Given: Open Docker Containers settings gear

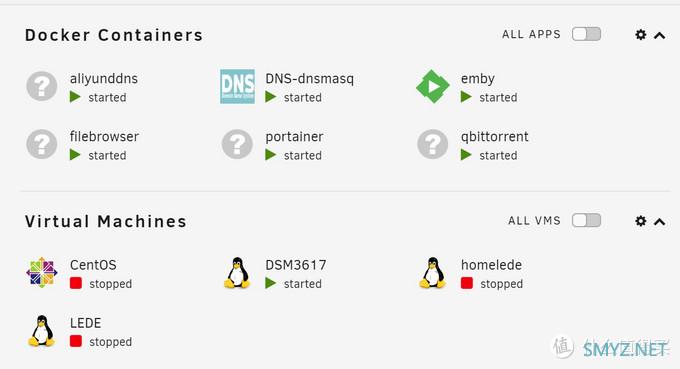Looking at the screenshot, I should [641, 35].
